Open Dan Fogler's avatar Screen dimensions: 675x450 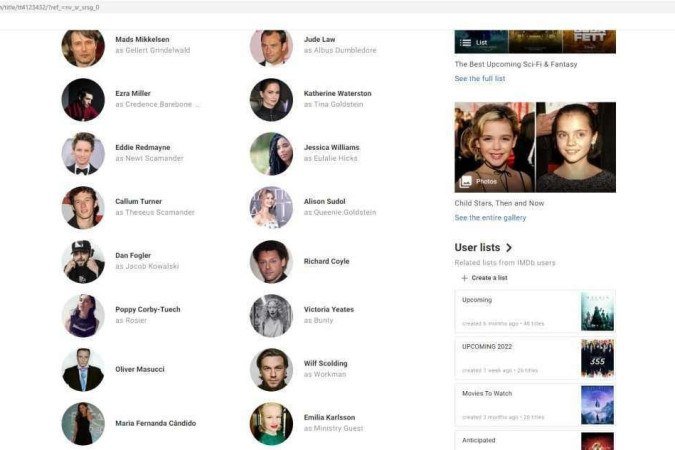point(83,261)
